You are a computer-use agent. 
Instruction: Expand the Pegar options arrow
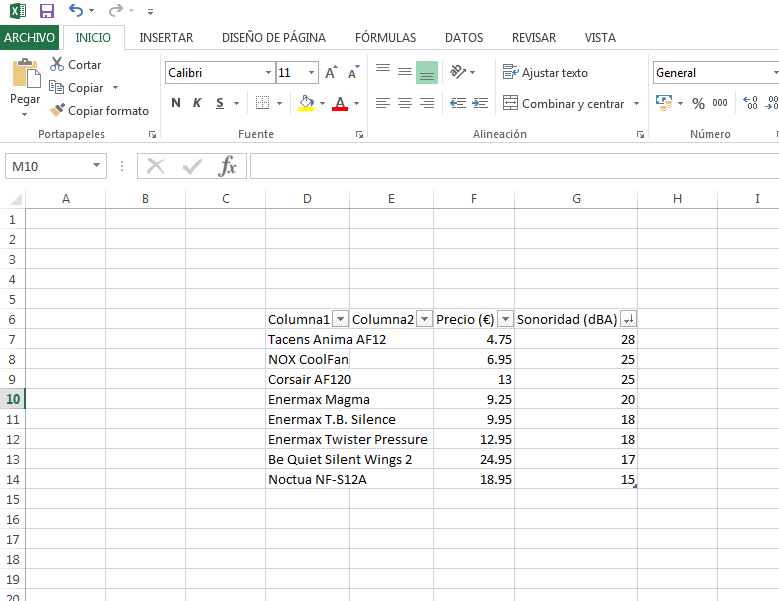[24, 115]
